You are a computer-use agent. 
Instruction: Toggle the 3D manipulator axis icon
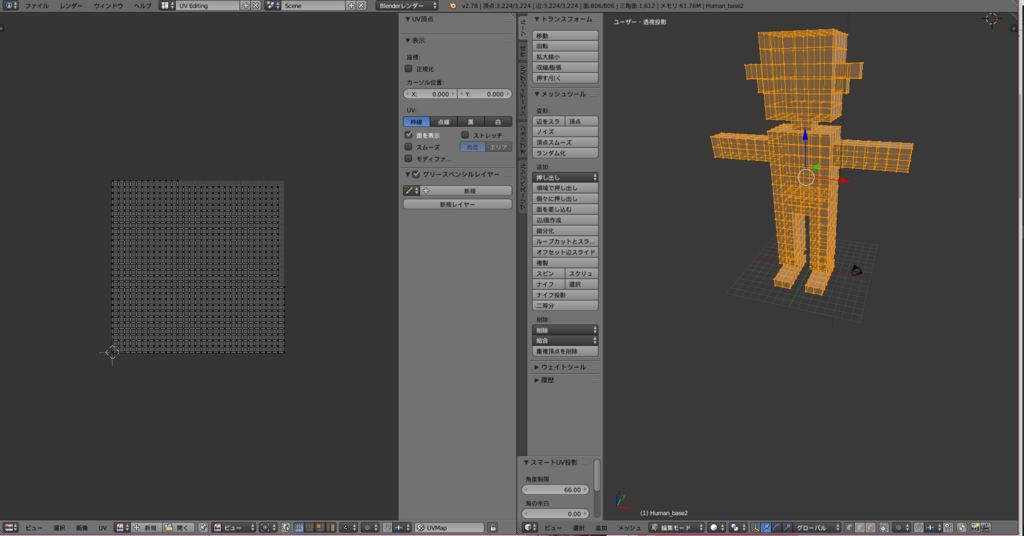point(754,528)
